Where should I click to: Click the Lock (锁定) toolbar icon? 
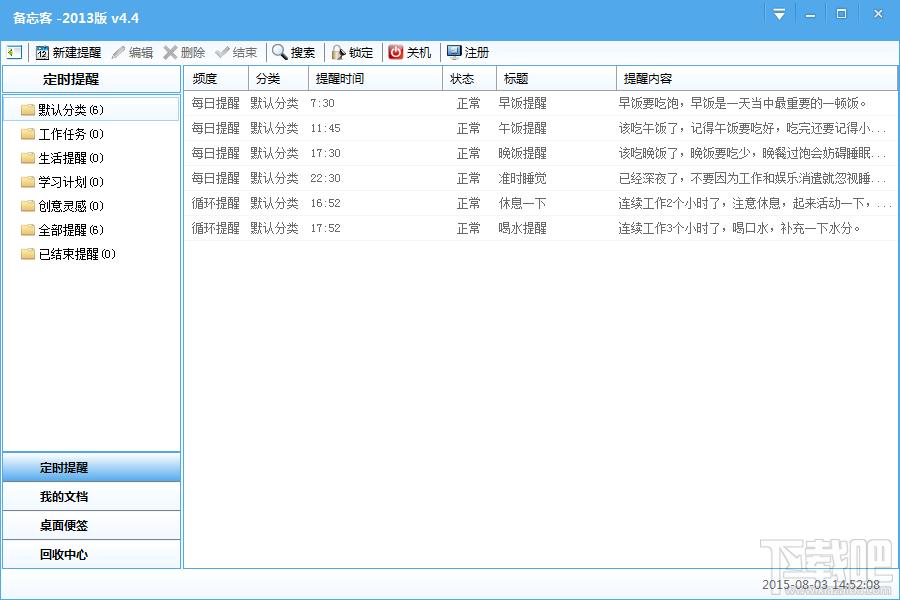(338, 52)
